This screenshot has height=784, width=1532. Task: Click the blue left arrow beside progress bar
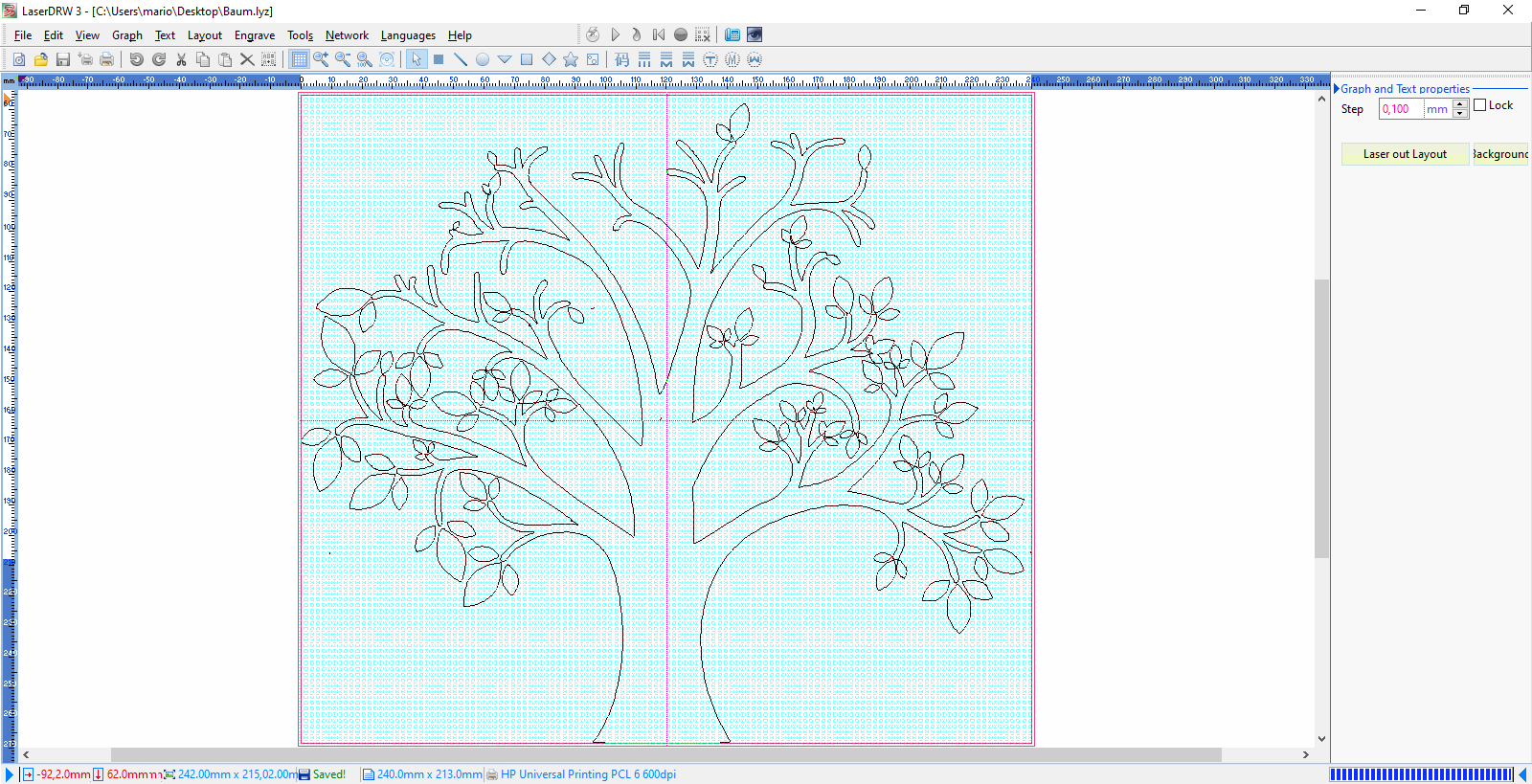[x=1522, y=774]
